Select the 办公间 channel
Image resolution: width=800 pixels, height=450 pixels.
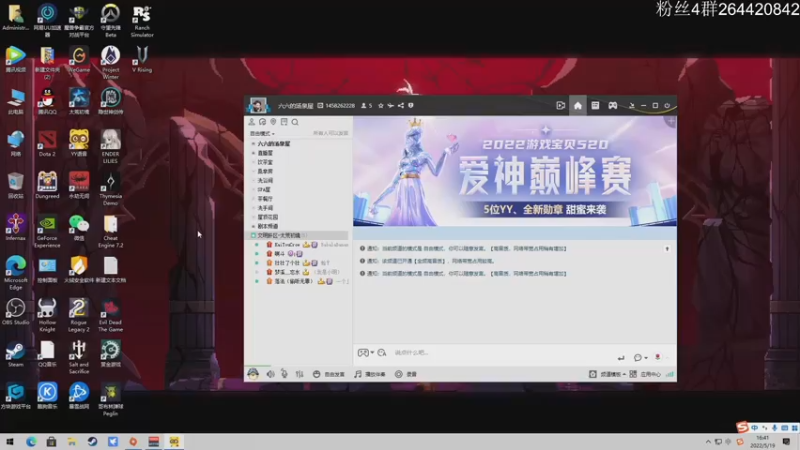coord(265,181)
